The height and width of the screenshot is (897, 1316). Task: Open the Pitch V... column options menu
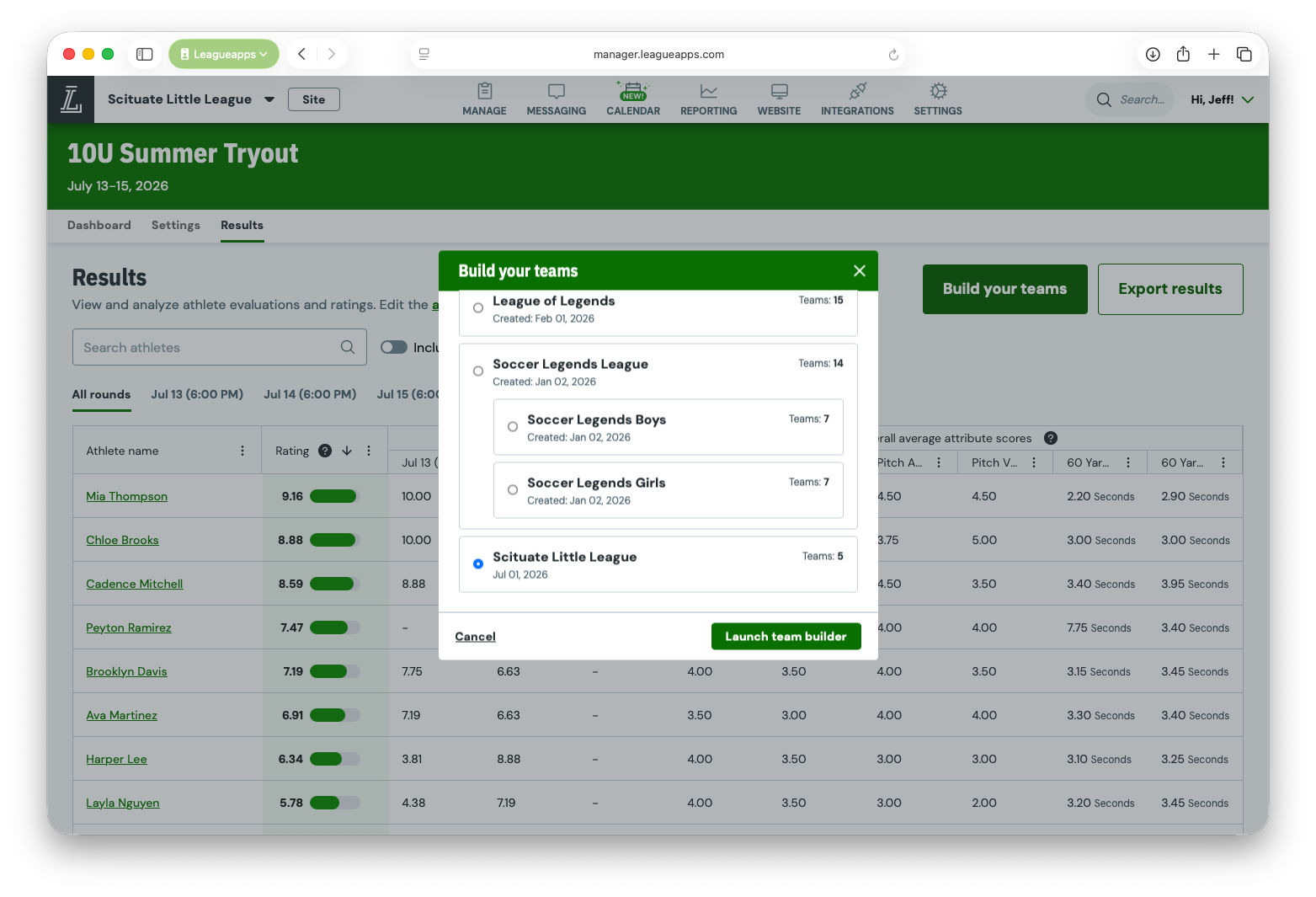pyautogui.click(x=1034, y=462)
